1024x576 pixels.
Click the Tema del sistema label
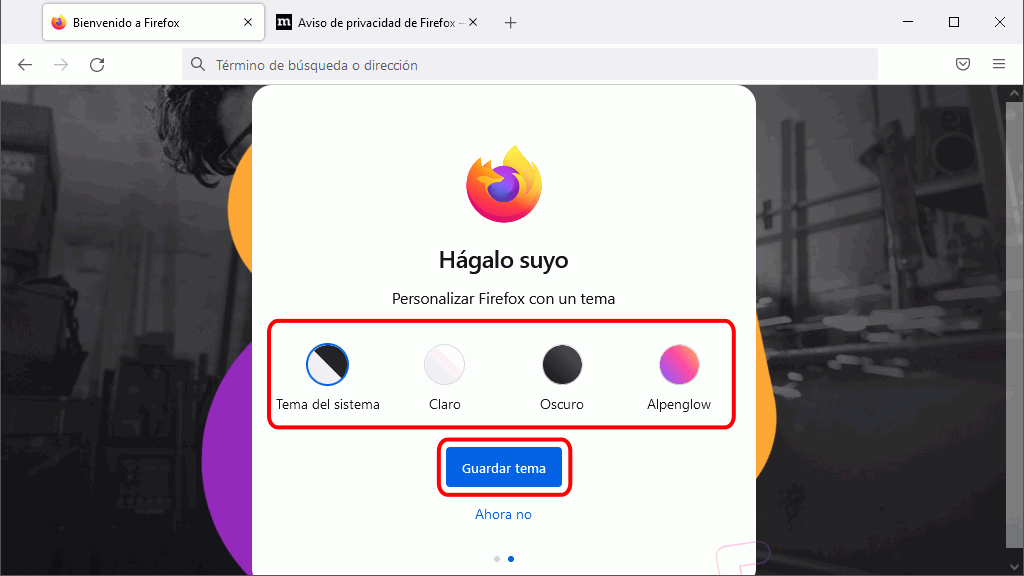328,404
